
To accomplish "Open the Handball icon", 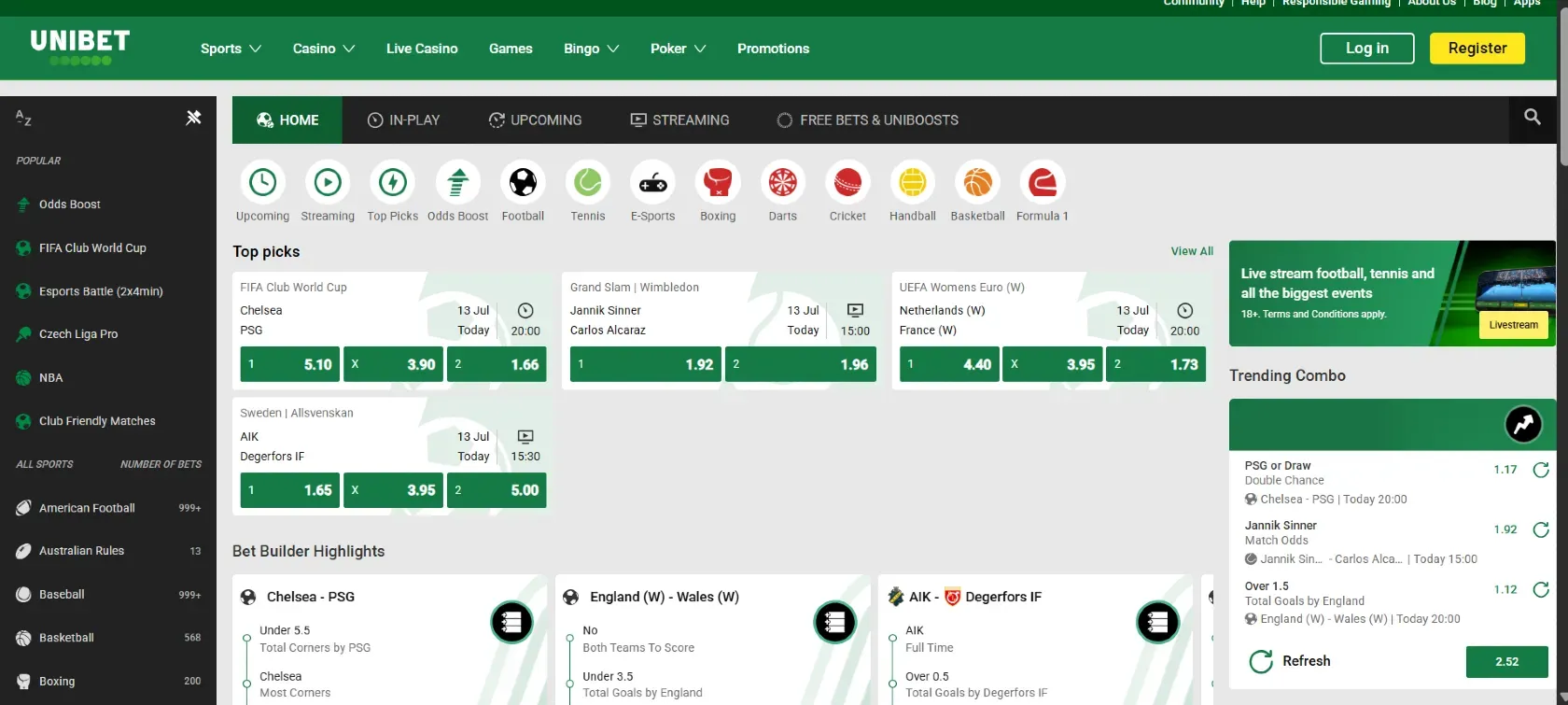I will [x=913, y=182].
